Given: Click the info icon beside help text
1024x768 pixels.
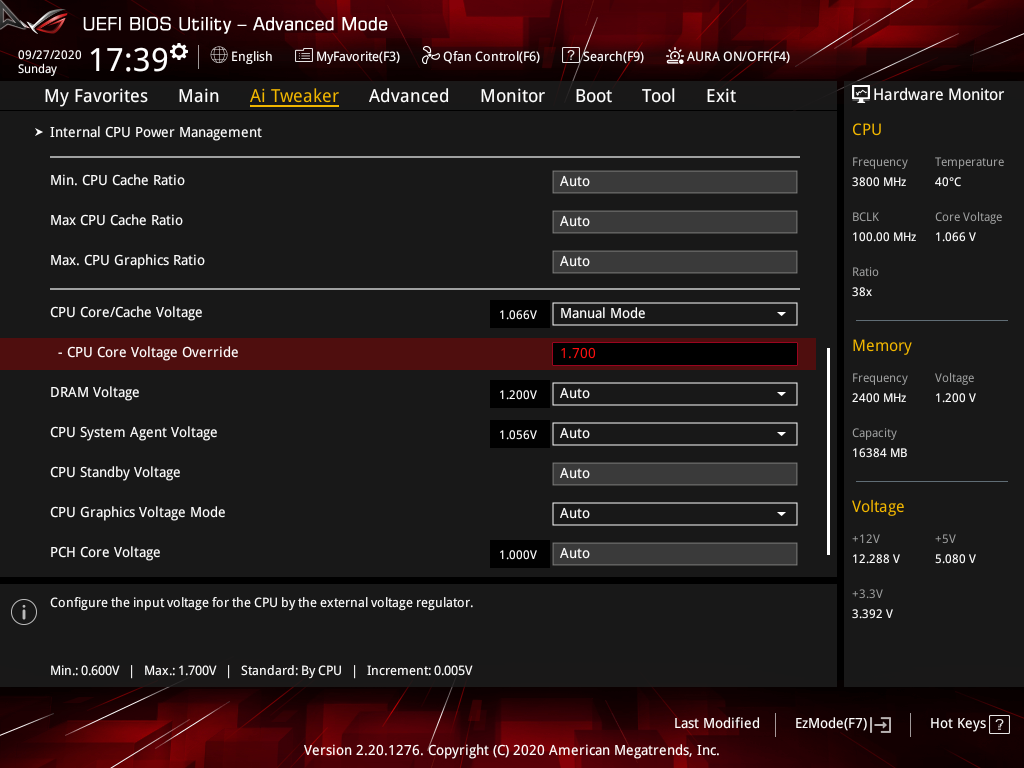Looking at the screenshot, I should pyautogui.click(x=24, y=612).
